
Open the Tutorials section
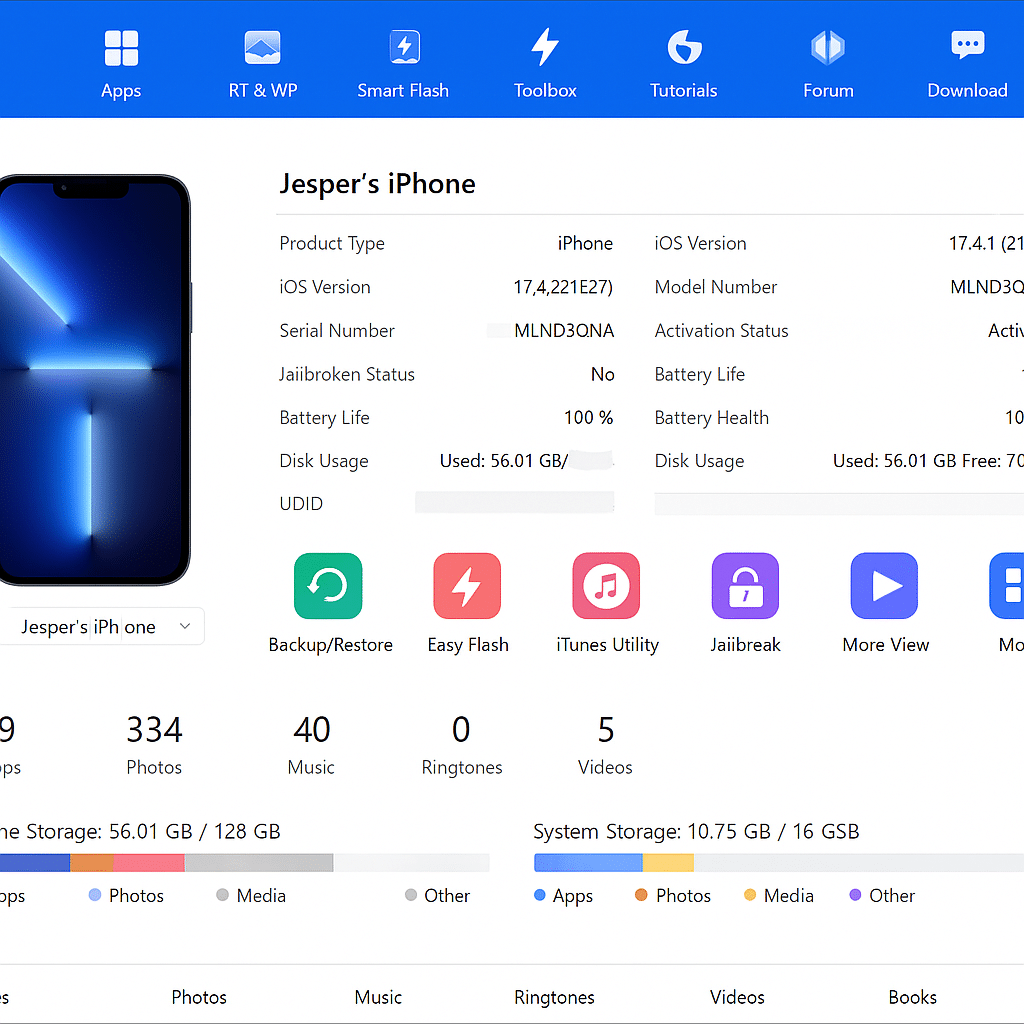click(x=683, y=60)
